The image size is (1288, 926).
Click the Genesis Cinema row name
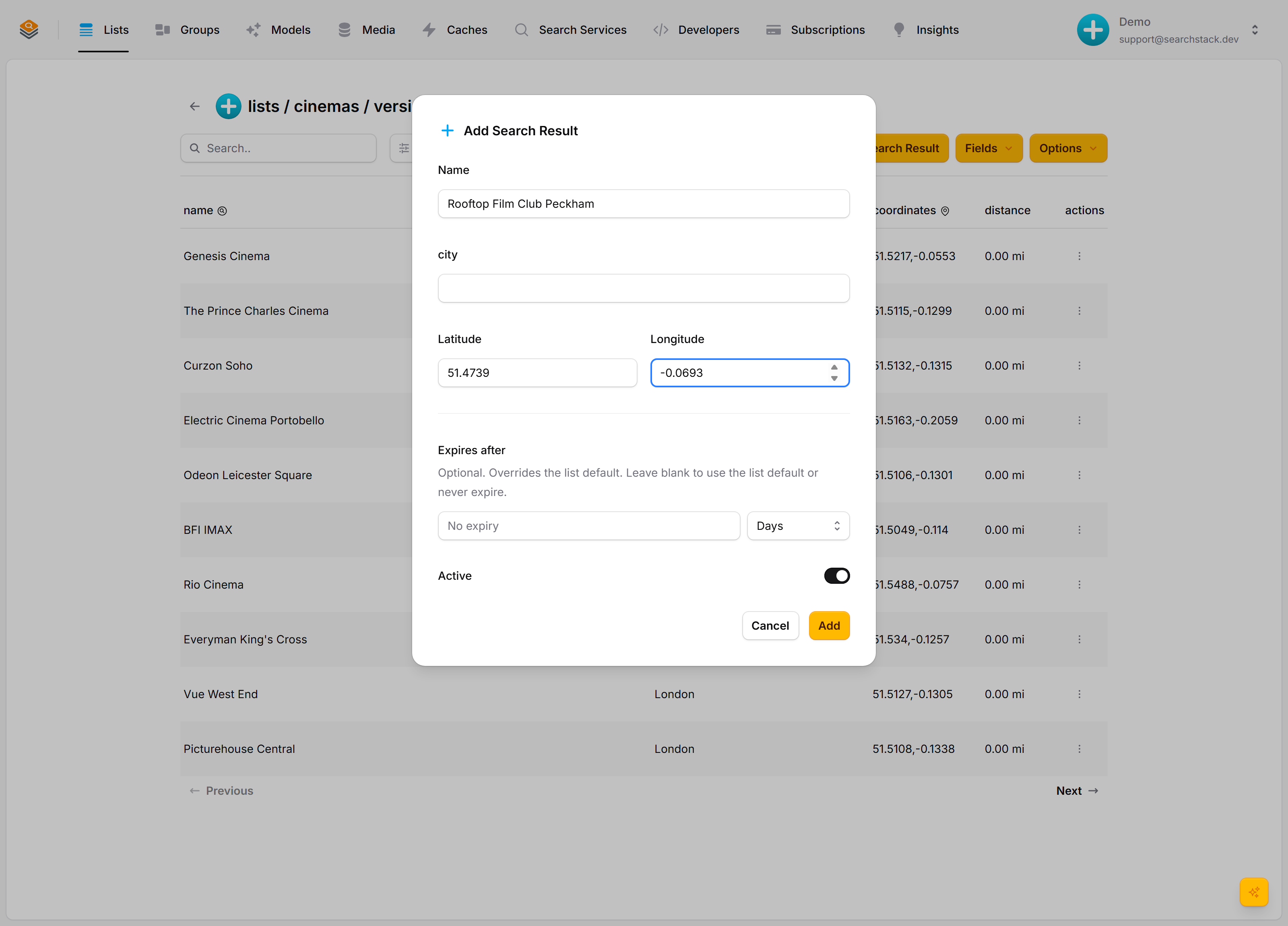(x=227, y=256)
